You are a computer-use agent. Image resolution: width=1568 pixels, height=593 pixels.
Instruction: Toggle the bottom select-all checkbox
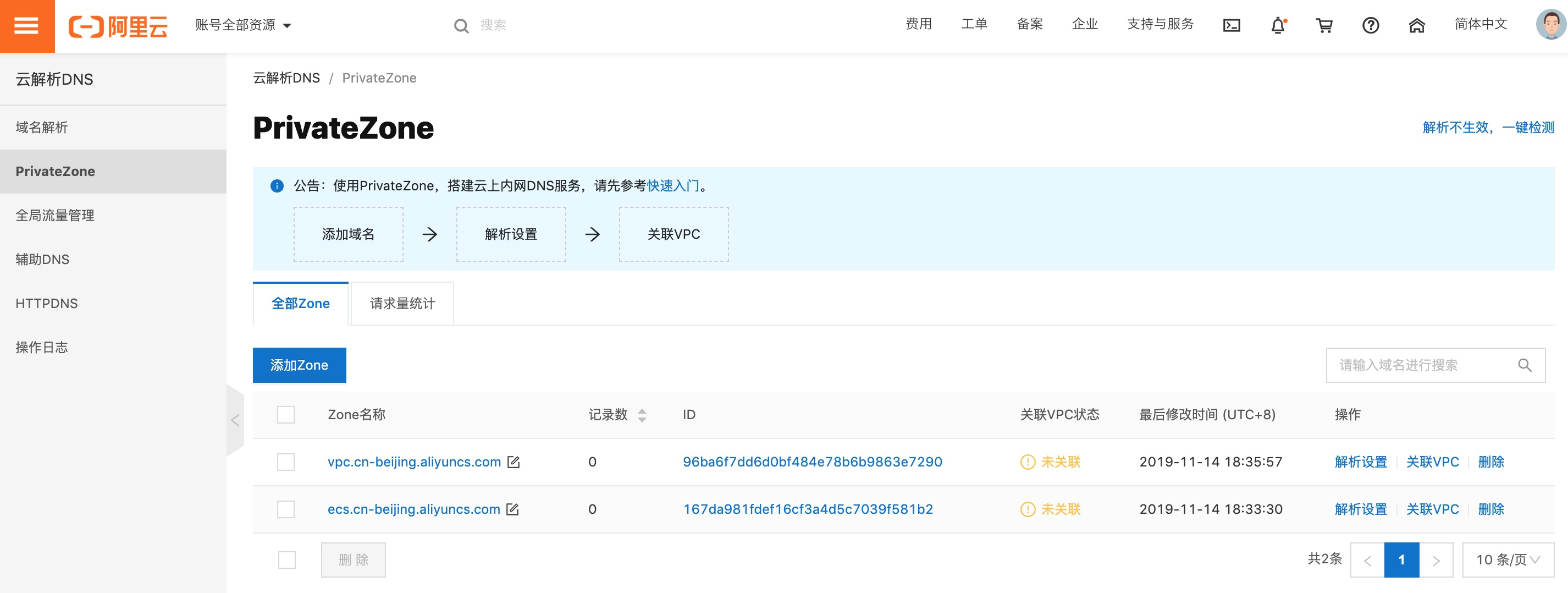[286, 560]
